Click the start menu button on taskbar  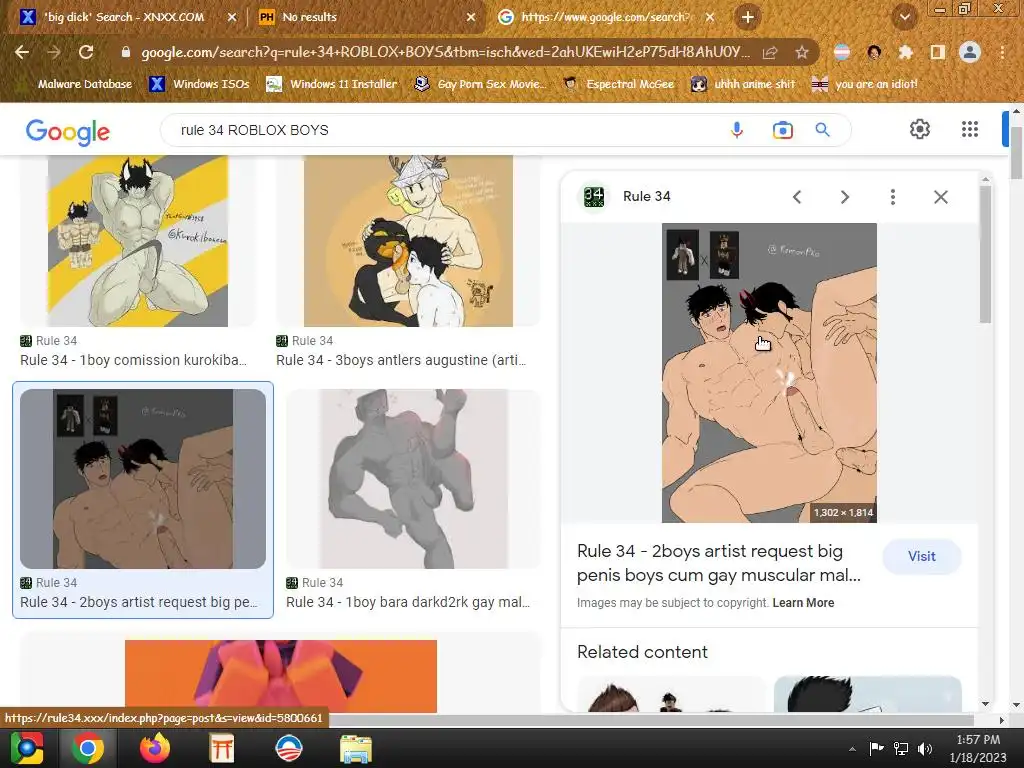pos(26,748)
